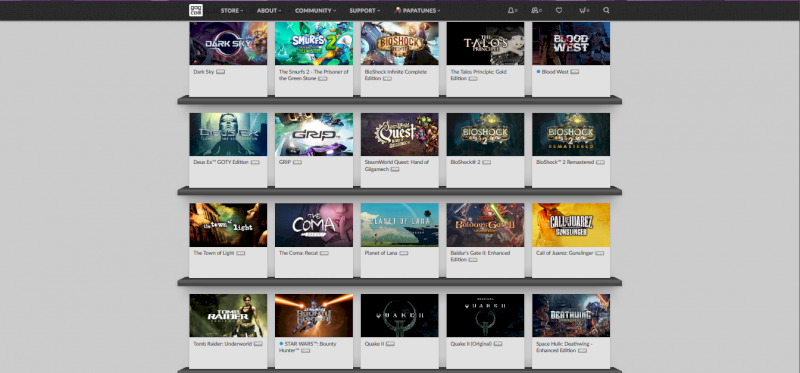Click the 'BioShock® 2' title text
The width and height of the screenshot is (800, 373).
[465, 162]
